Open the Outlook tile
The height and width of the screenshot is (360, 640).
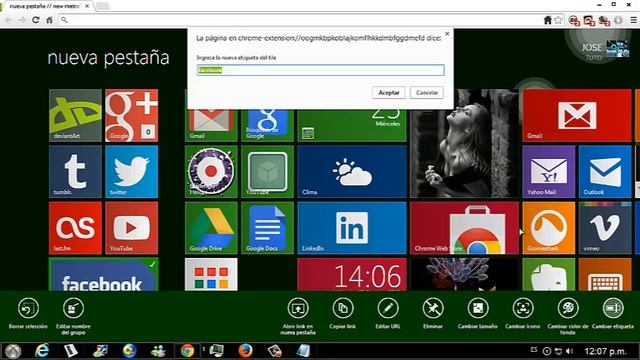tap(605, 171)
